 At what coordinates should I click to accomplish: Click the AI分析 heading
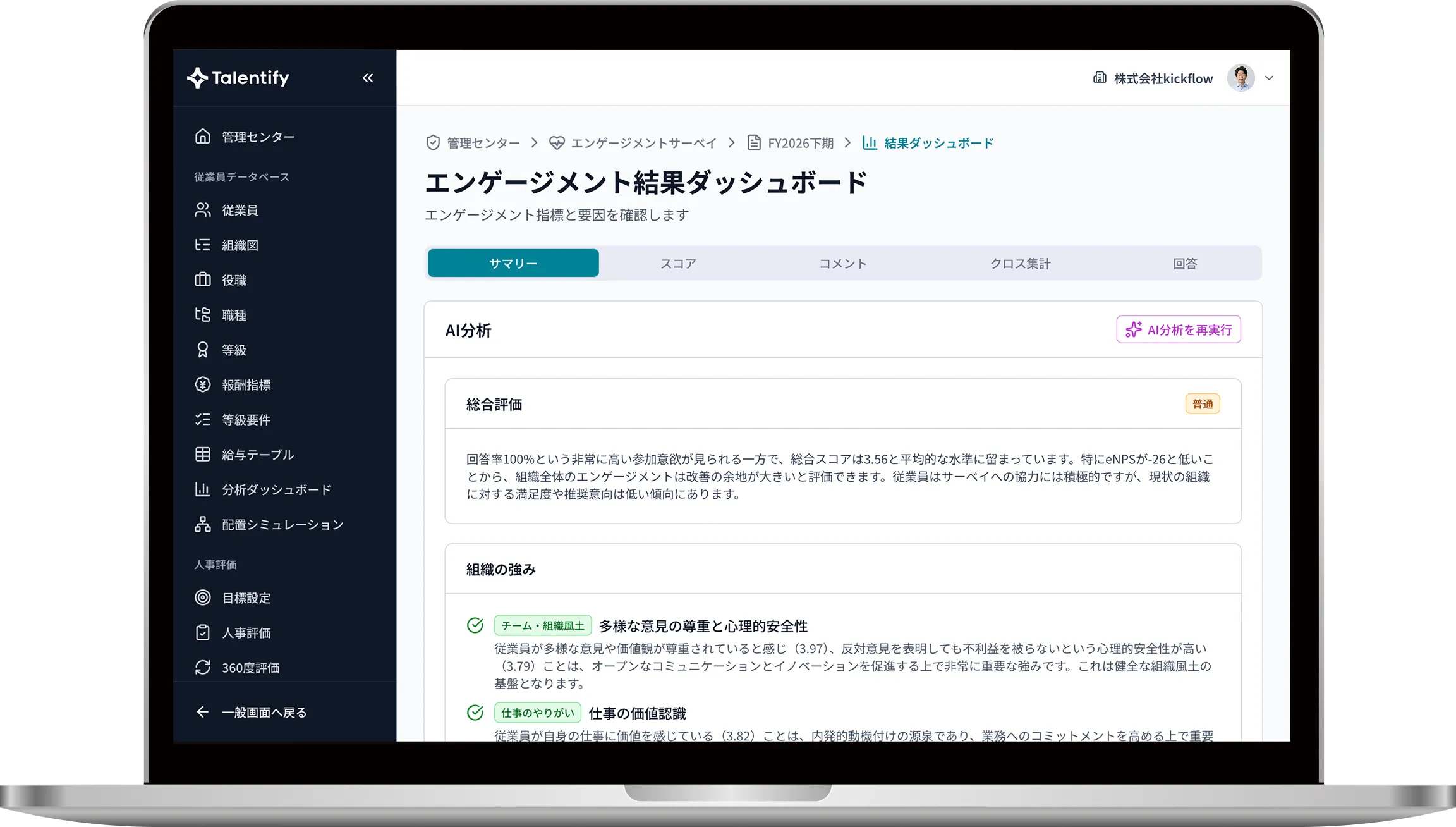click(x=468, y=330)
